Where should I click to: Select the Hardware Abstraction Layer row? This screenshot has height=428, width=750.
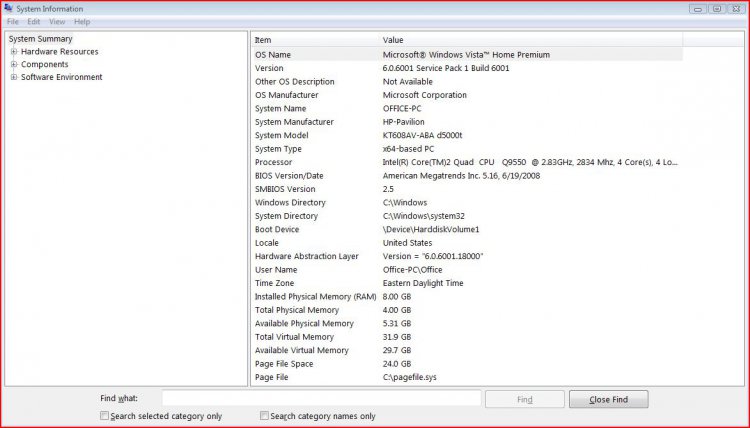(x=467, y=256)
